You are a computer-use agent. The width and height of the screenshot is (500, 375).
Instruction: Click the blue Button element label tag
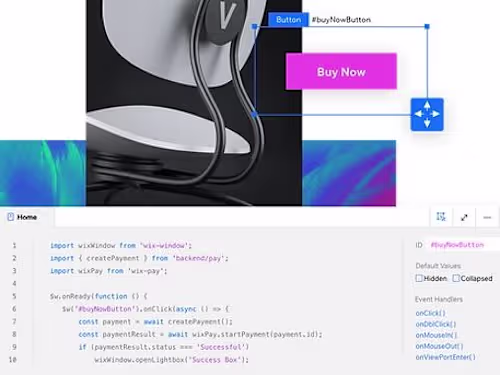pyautogui.click(x=288, y=20)
